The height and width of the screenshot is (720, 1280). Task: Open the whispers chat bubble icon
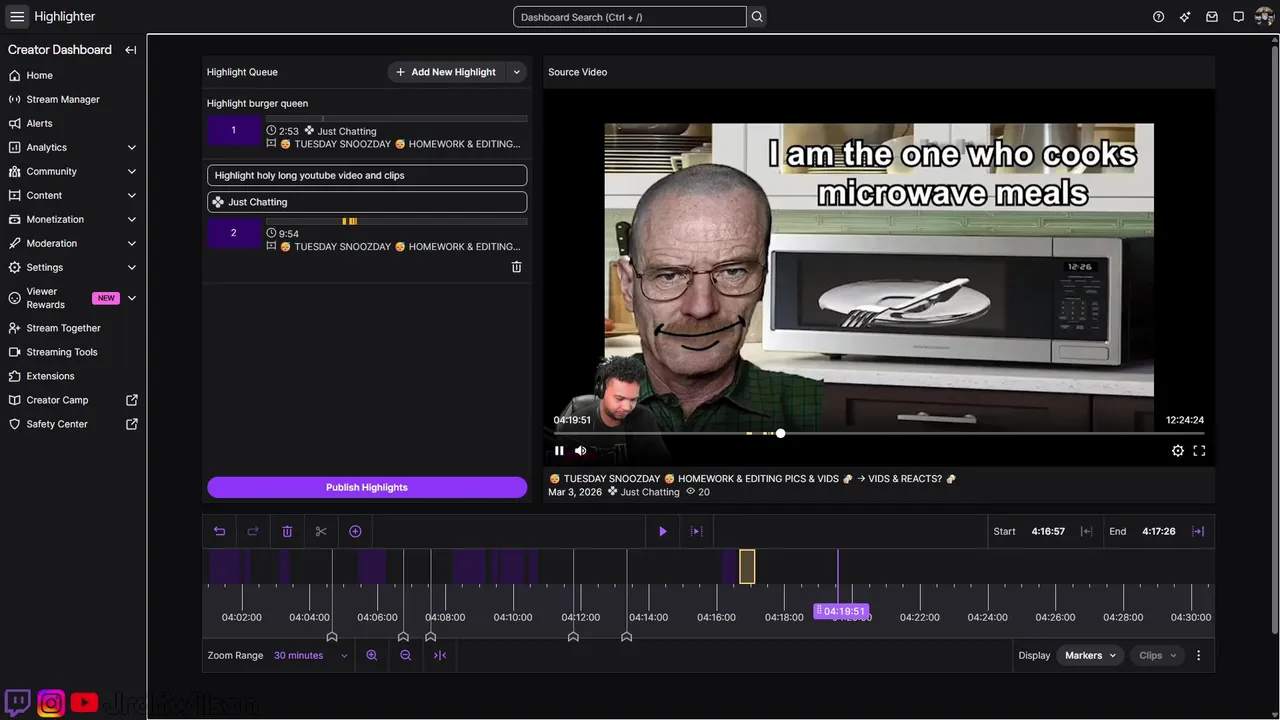coord(1238,17)
